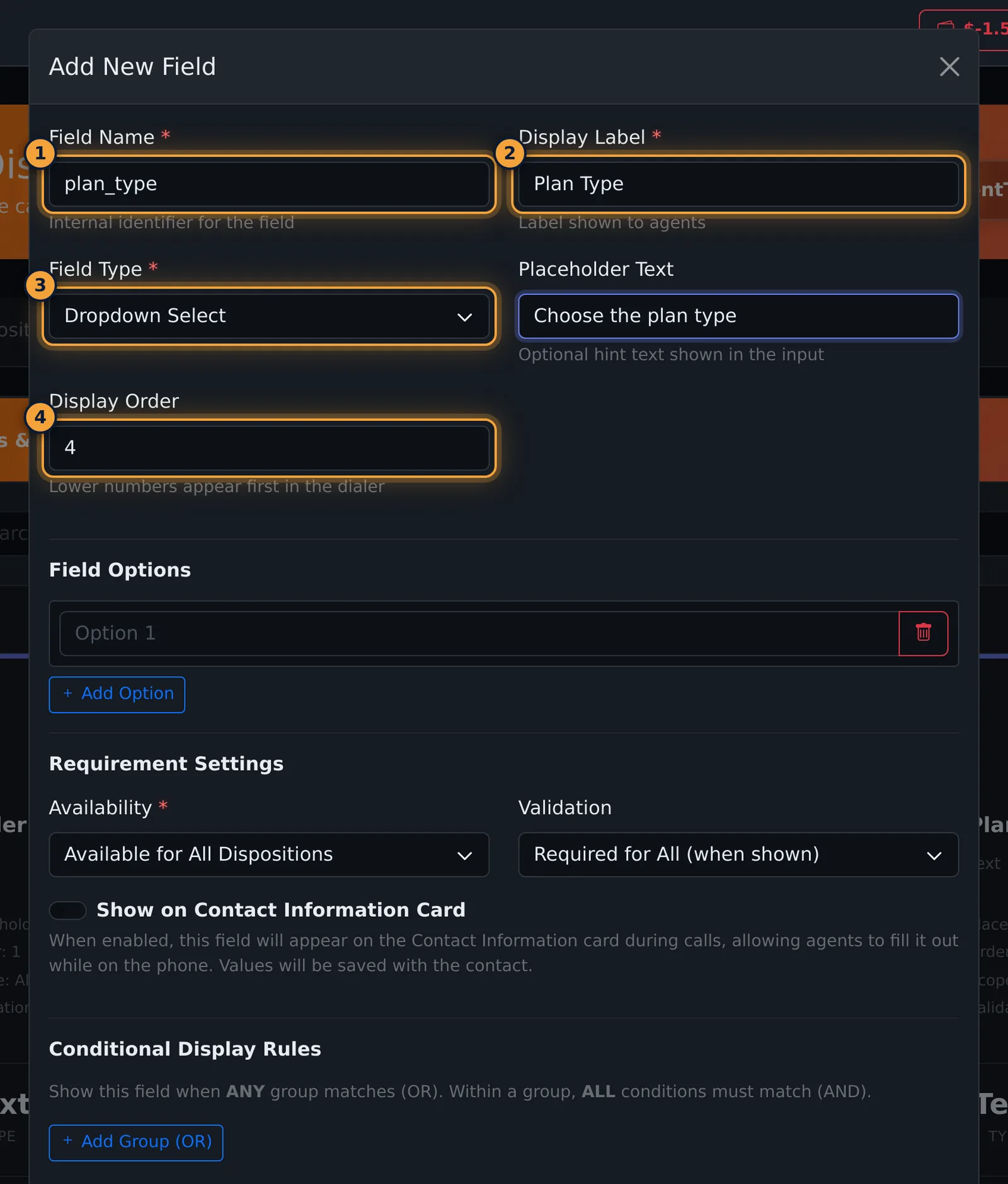Add another field option

click(x=117, y=694)
